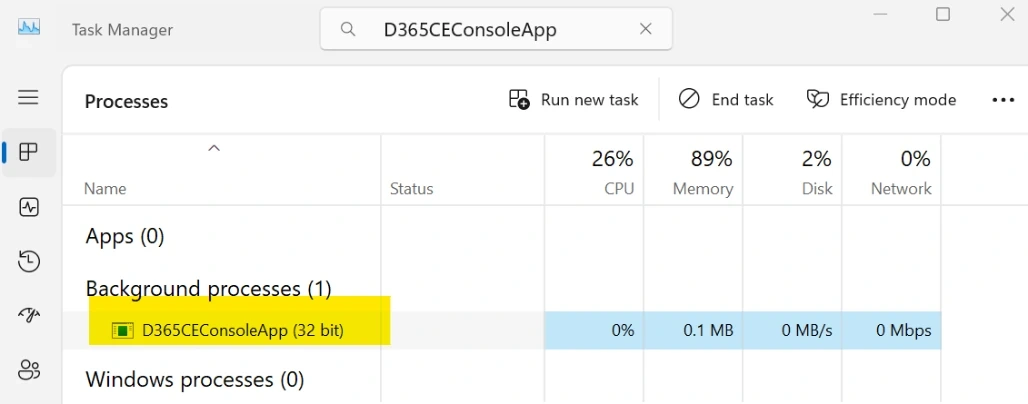The image size is (1028, 404).
Task: Open the hamburger navigation menu
Action: (x=28, y=98)
